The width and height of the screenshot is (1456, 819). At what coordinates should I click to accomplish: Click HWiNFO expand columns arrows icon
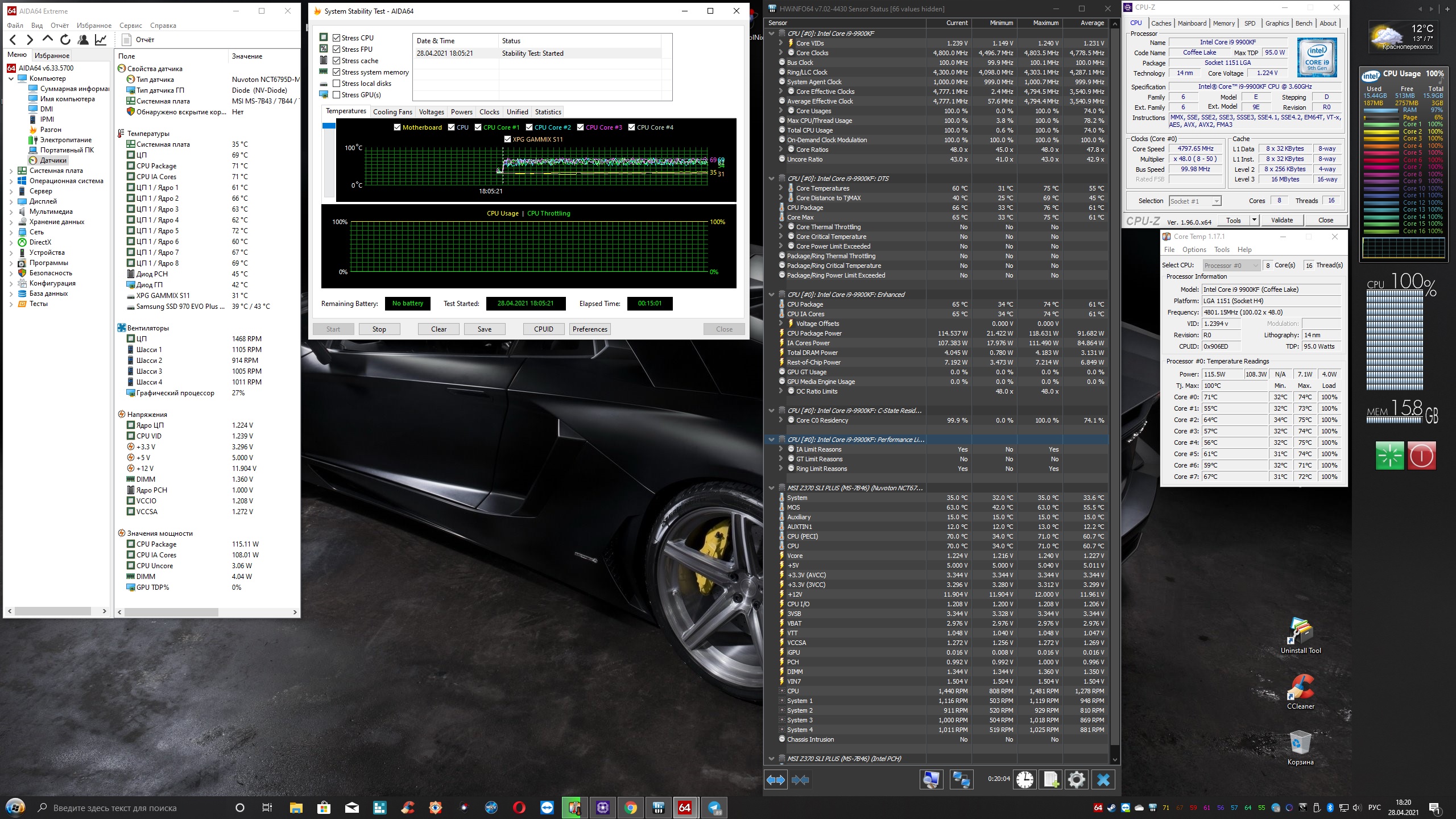pyautogui.click(x=776, y=780)
